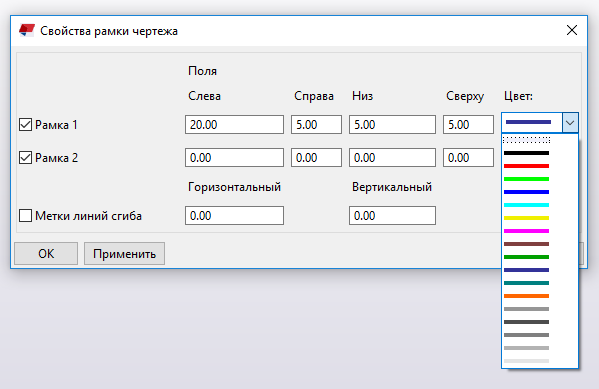Choose the teal color line
Viewport: 599px width, 389px height.
point(526,283)
